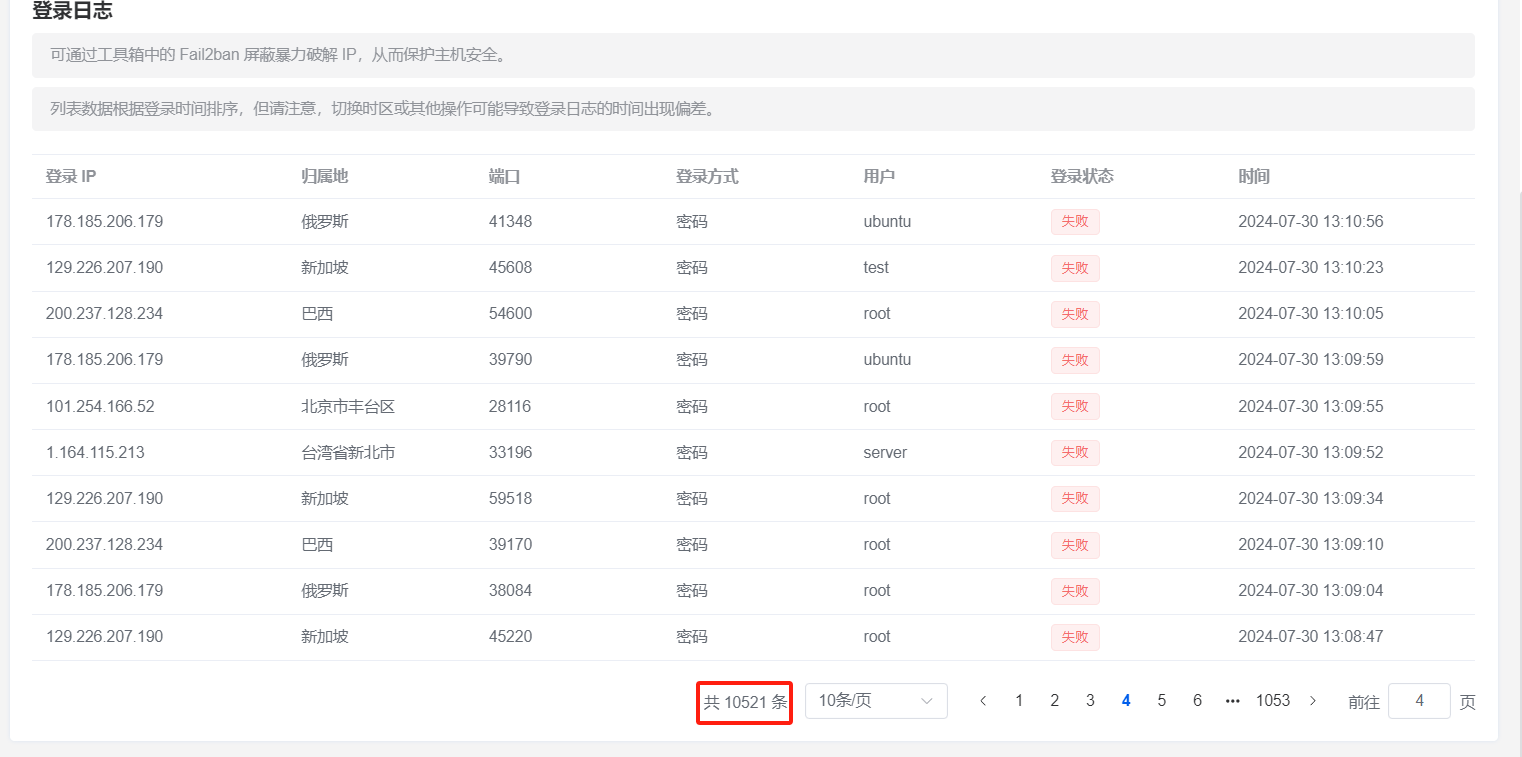Click the login time sorting notice text

[385, 109]
